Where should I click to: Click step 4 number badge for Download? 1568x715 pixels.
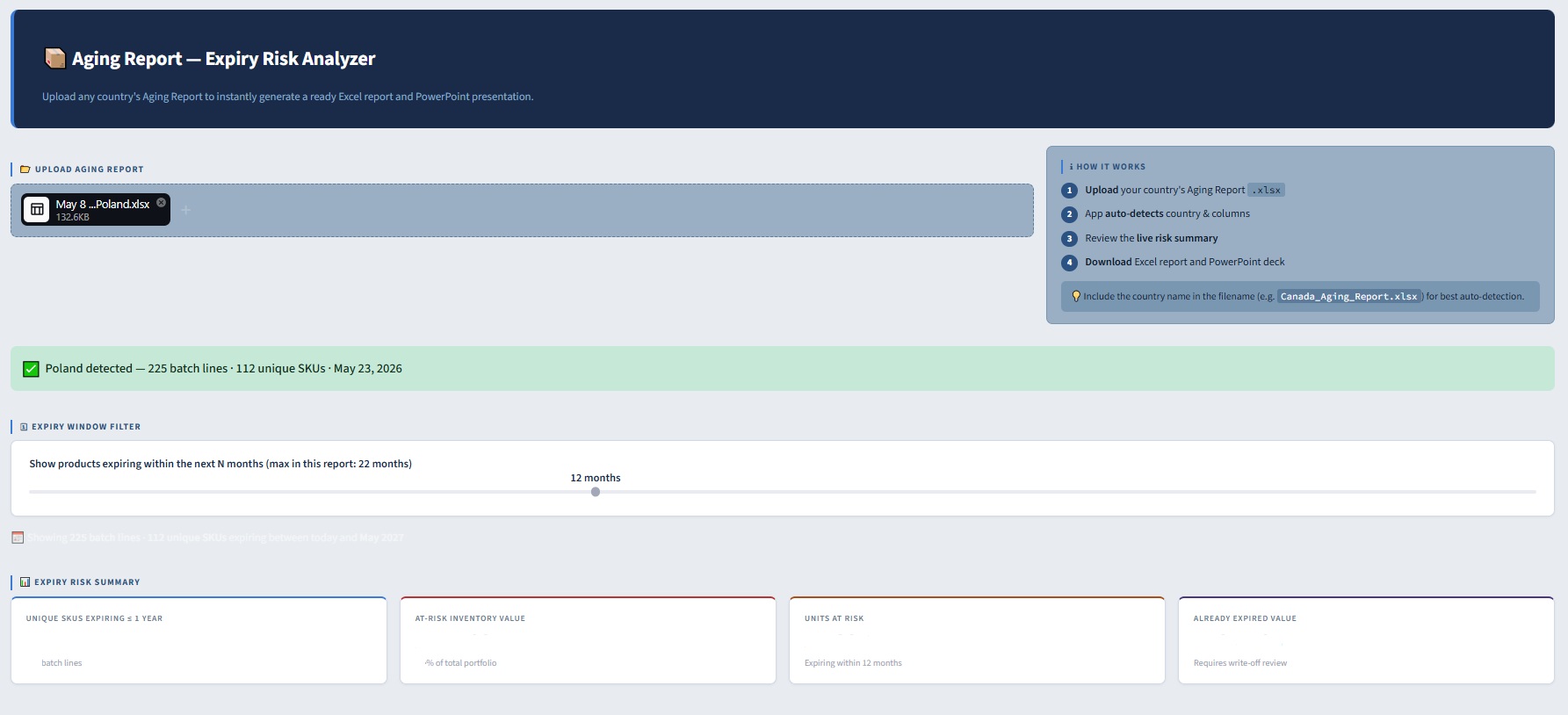pos(1069,263)
